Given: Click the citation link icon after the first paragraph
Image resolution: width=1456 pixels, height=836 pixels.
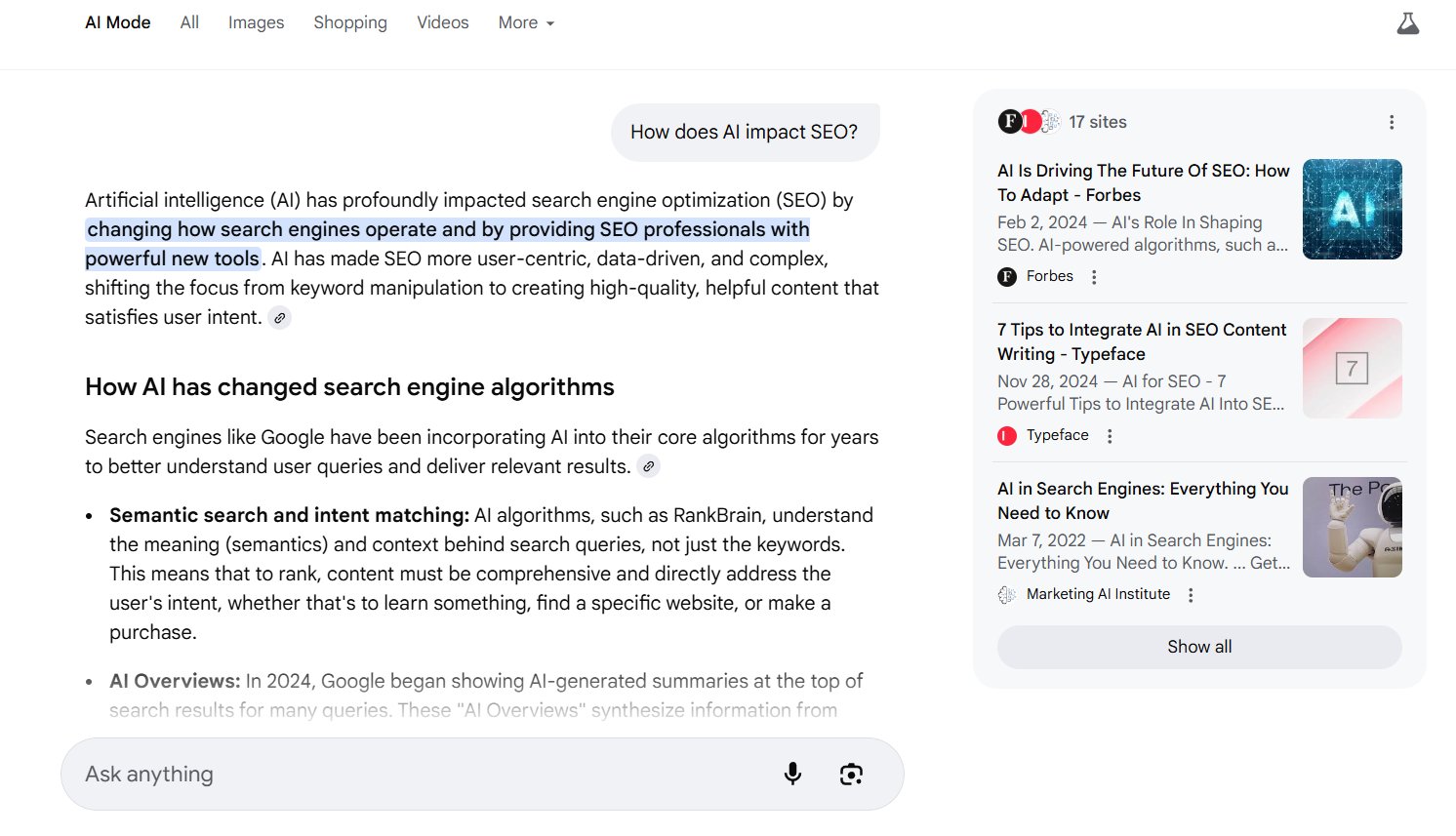Looking at the screenshot, I should point(279,317).
